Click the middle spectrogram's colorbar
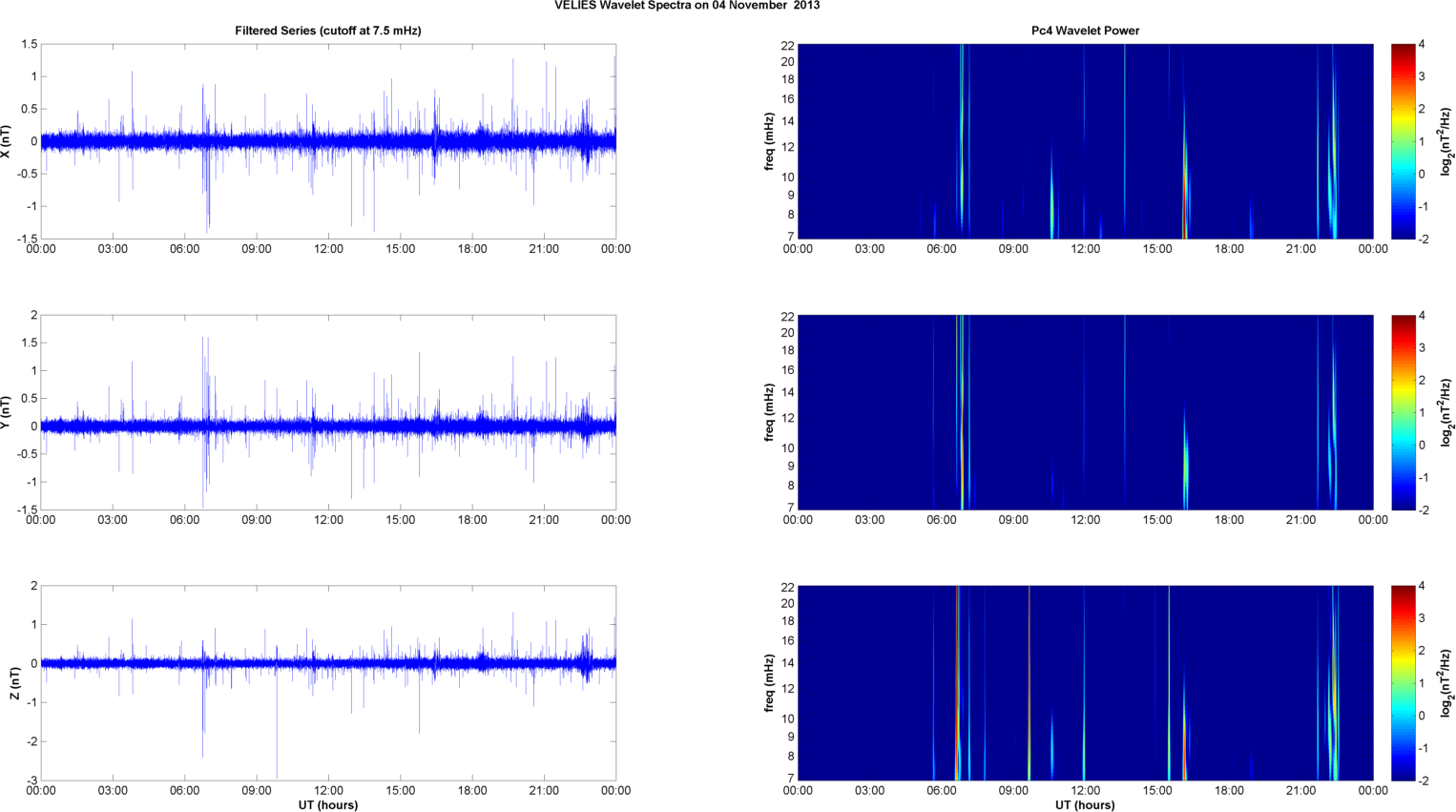Image resolution: width=1456 pixels, height=812 pixels. click(1403, 412)
